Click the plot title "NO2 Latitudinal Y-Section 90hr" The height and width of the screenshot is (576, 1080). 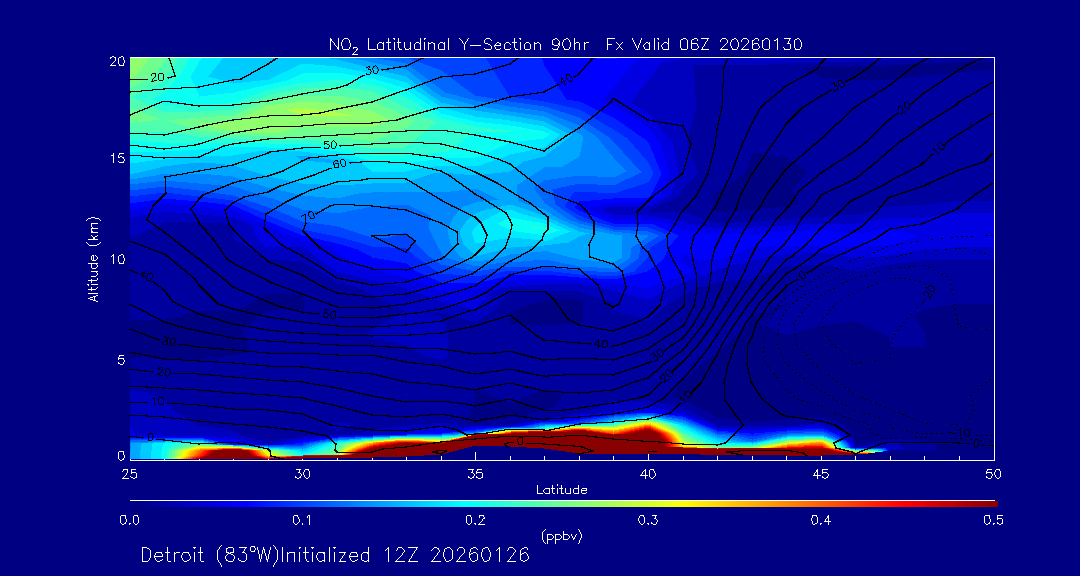(x=461, y=45)
